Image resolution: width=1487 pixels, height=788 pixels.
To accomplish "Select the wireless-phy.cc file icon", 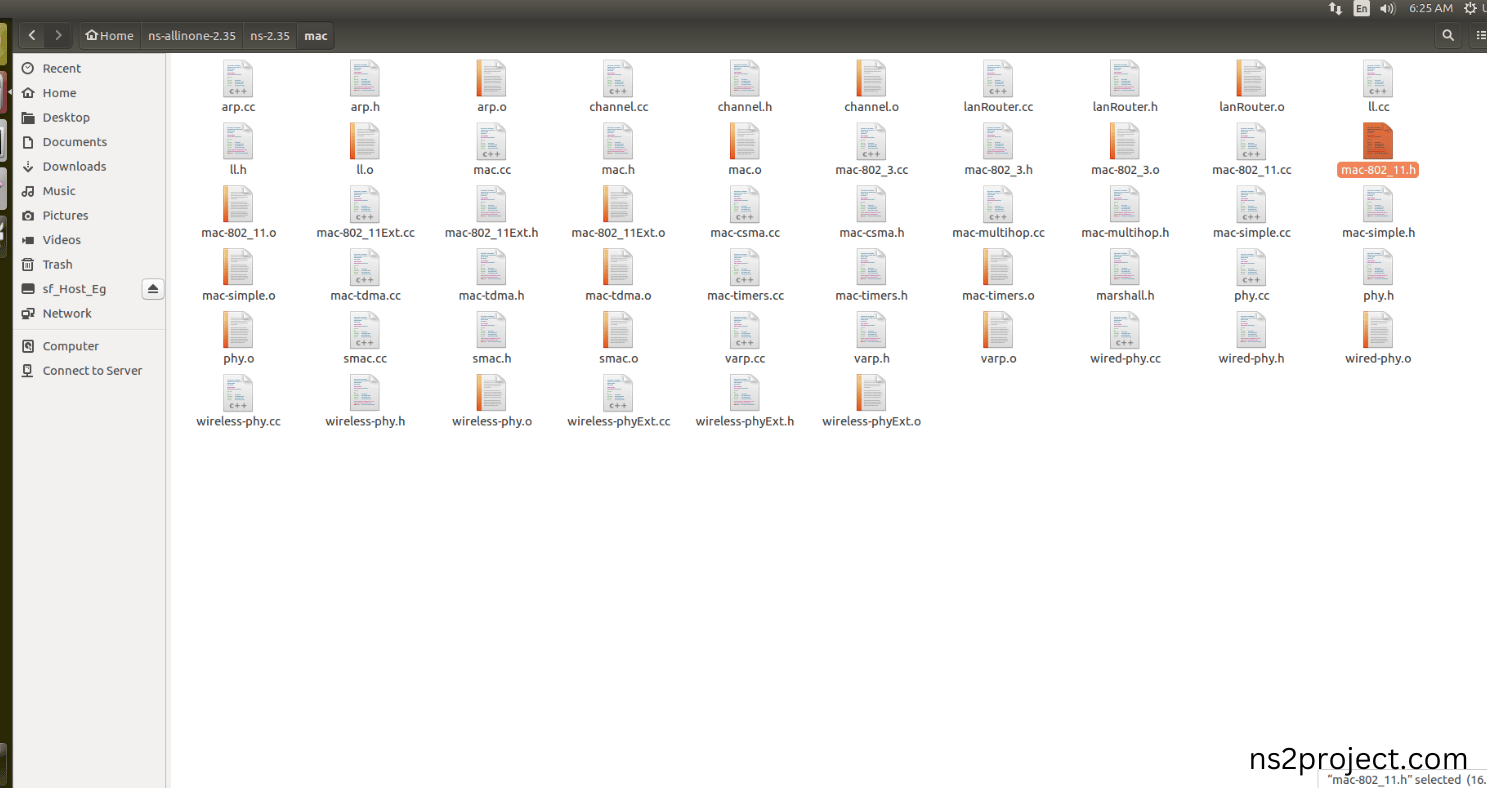I will pyautogui.click(x=238, y=393).
